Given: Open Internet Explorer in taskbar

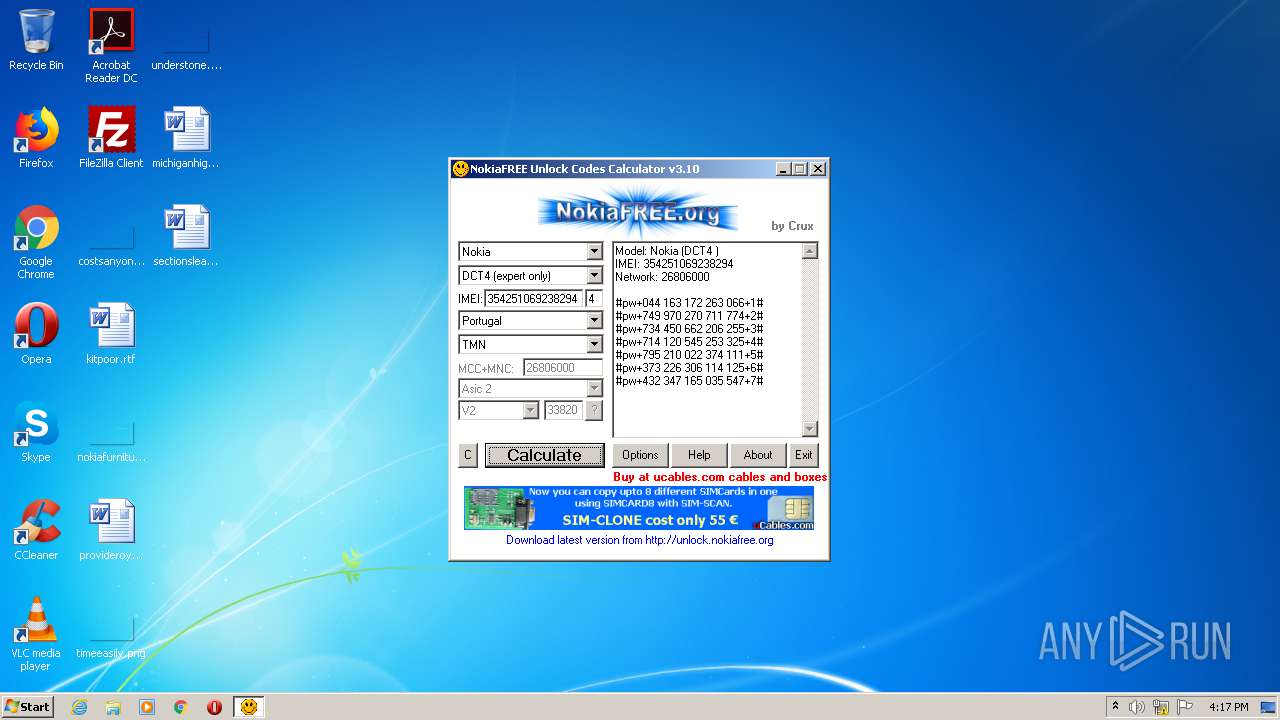Looking at the screenshot, I should point(79,707).
